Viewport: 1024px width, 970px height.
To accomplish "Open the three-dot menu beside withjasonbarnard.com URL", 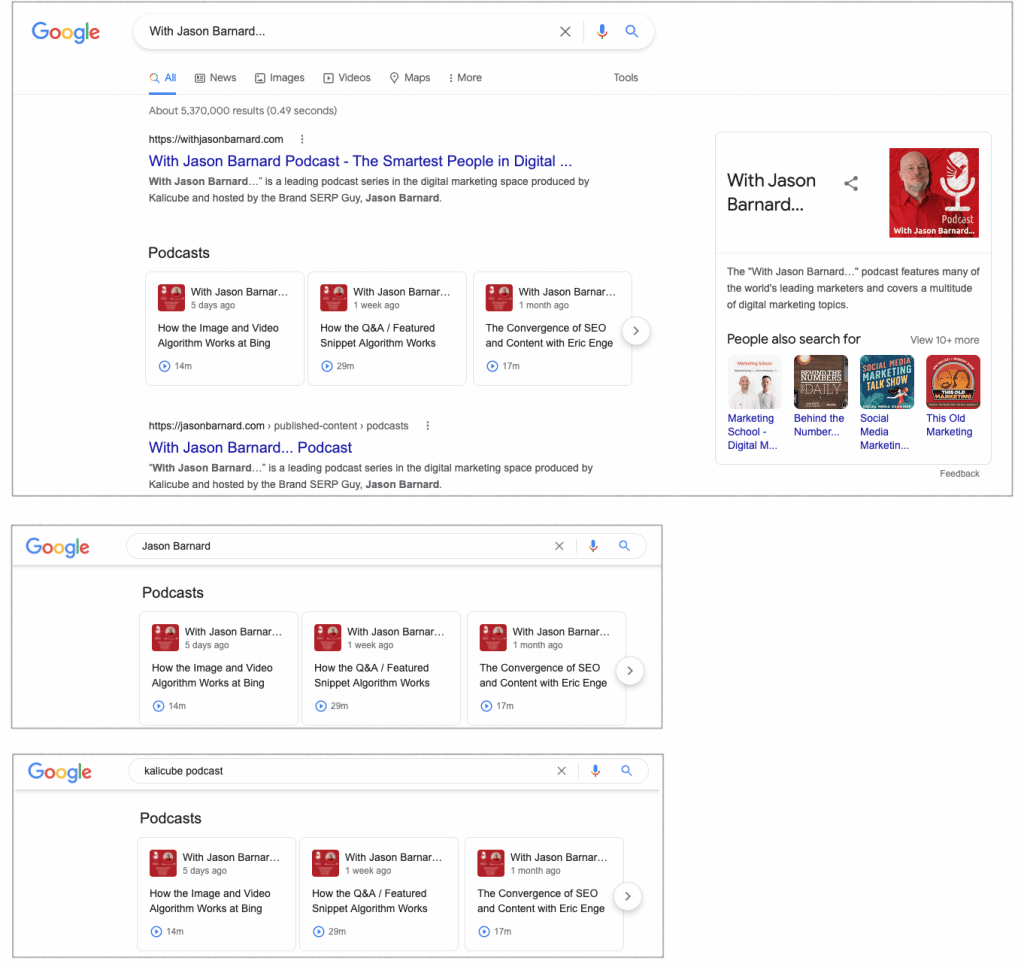I will coord(302,139).
